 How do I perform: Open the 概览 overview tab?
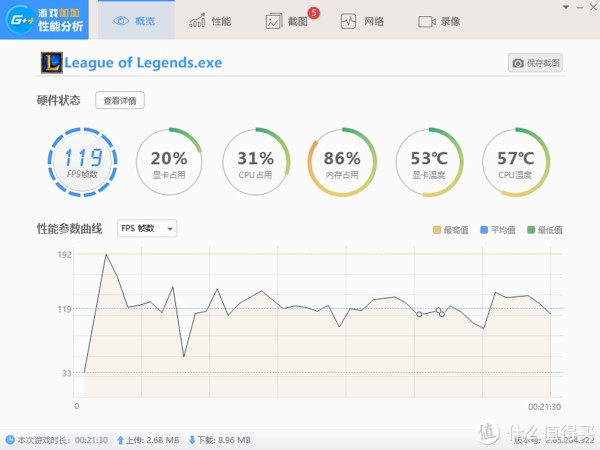click(136, 21)
